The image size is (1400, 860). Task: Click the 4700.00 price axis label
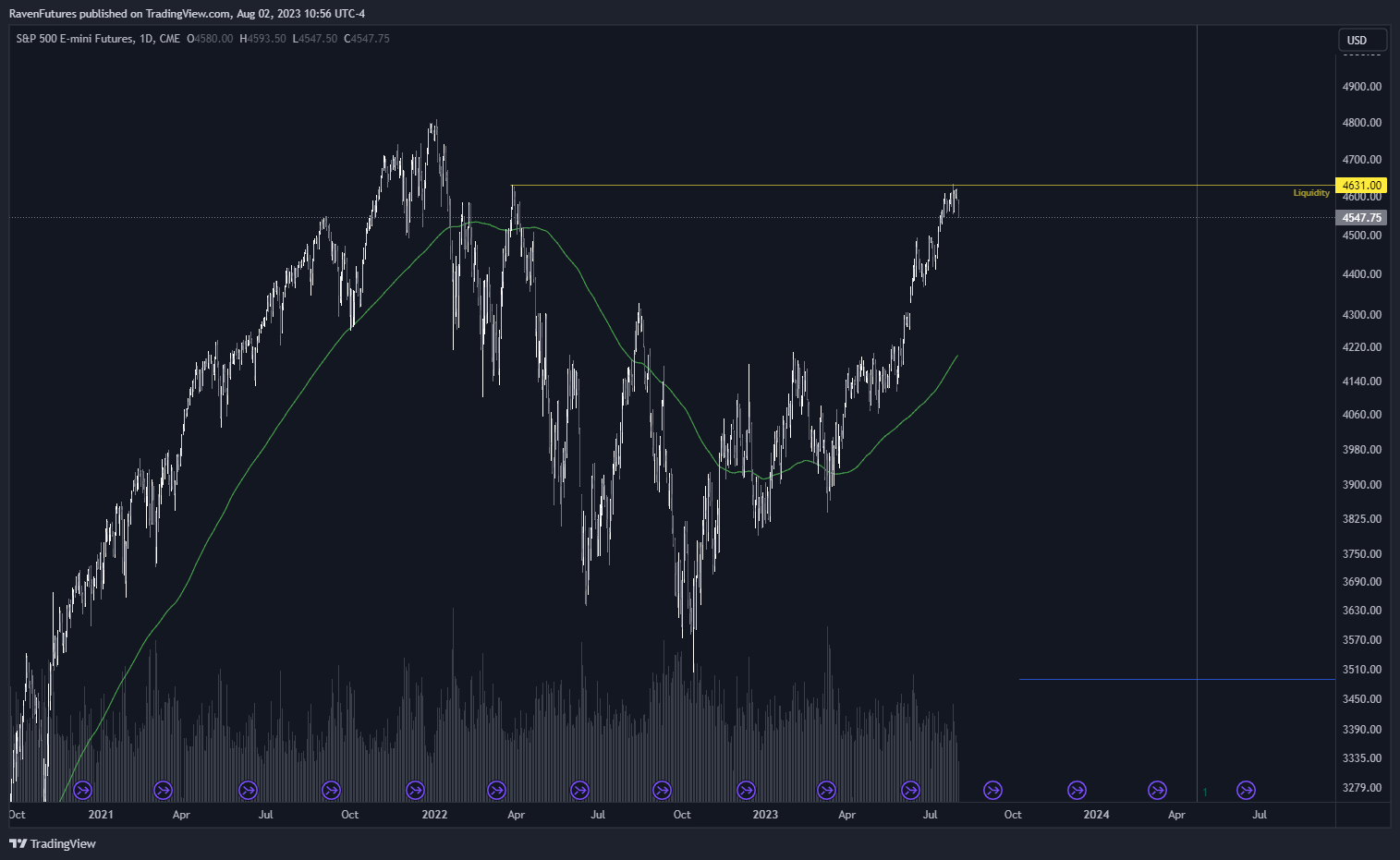coord(1361,160)
